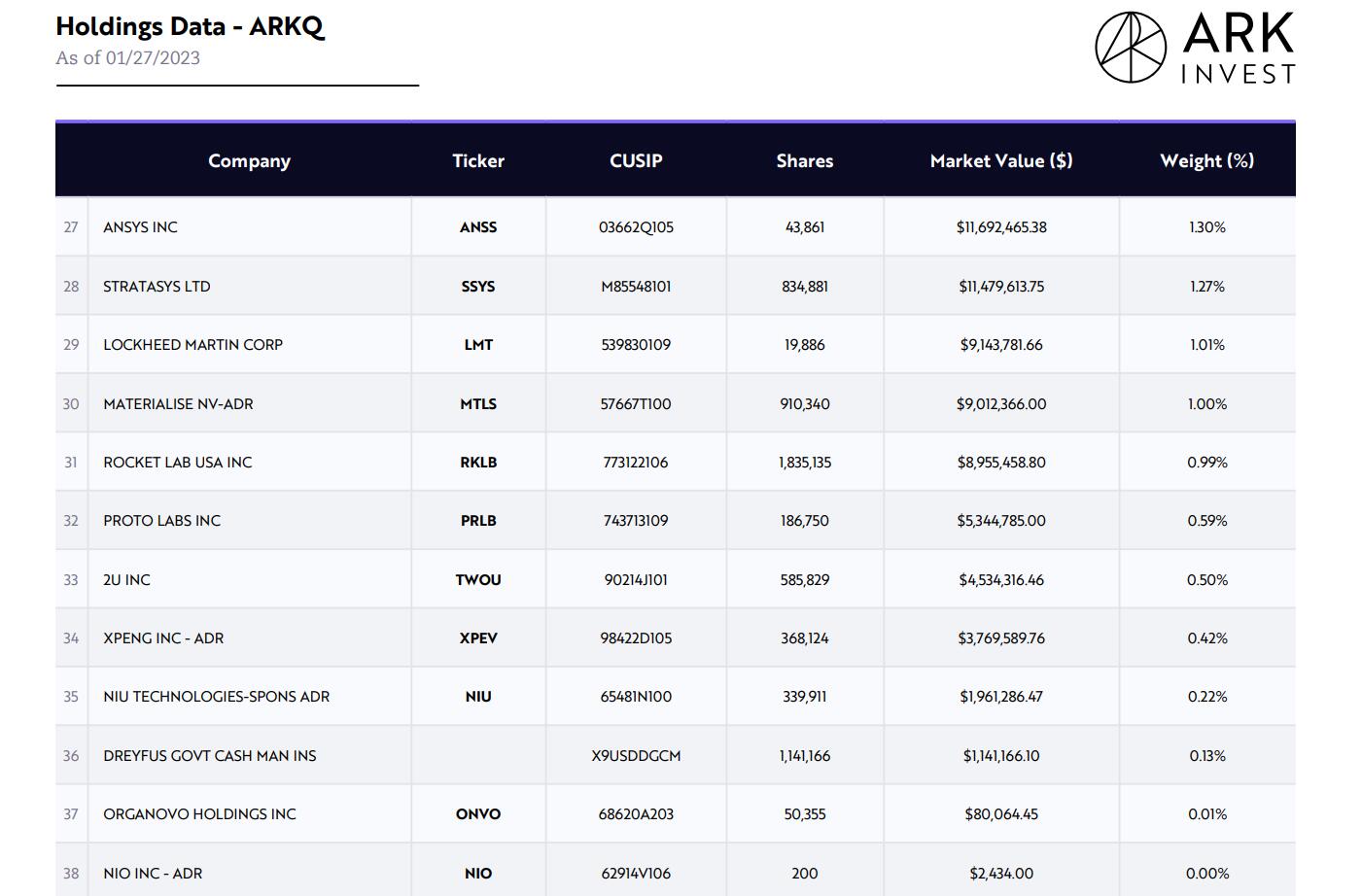Click the CUSIP X9USDDGCM for Dreyfus
The width and height of the screenshot is (1362, 896).
[x=636, y=755]
